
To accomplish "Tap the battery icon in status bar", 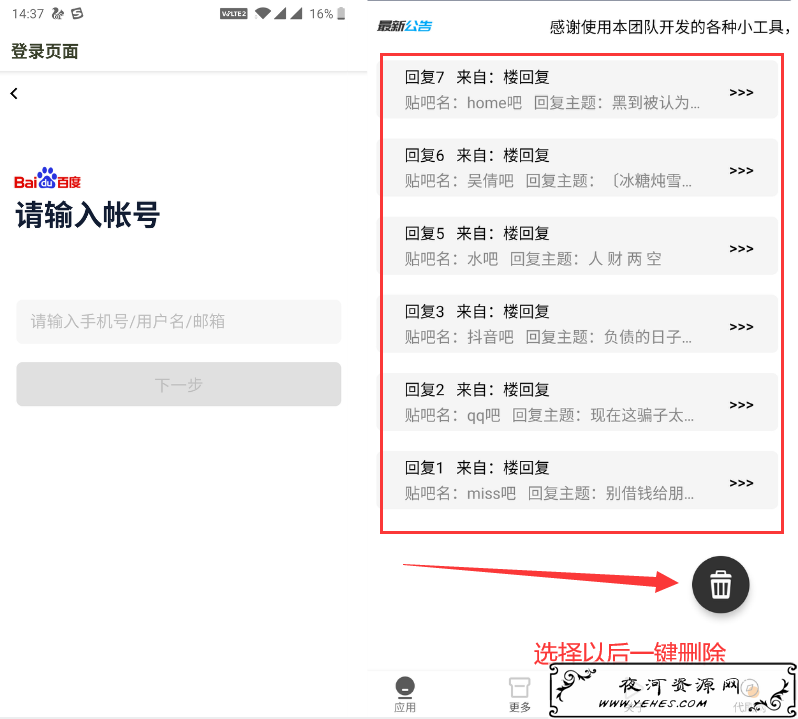I will (x=341, y=14).
